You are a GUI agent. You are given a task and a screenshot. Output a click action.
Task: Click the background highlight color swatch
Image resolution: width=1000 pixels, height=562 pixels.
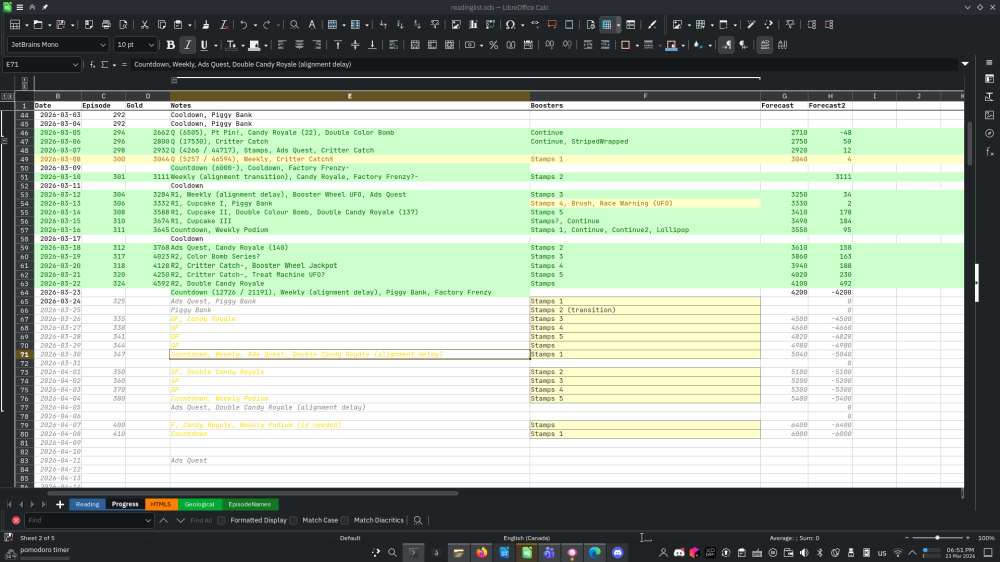pyautogui.click(x=254, y=45)
